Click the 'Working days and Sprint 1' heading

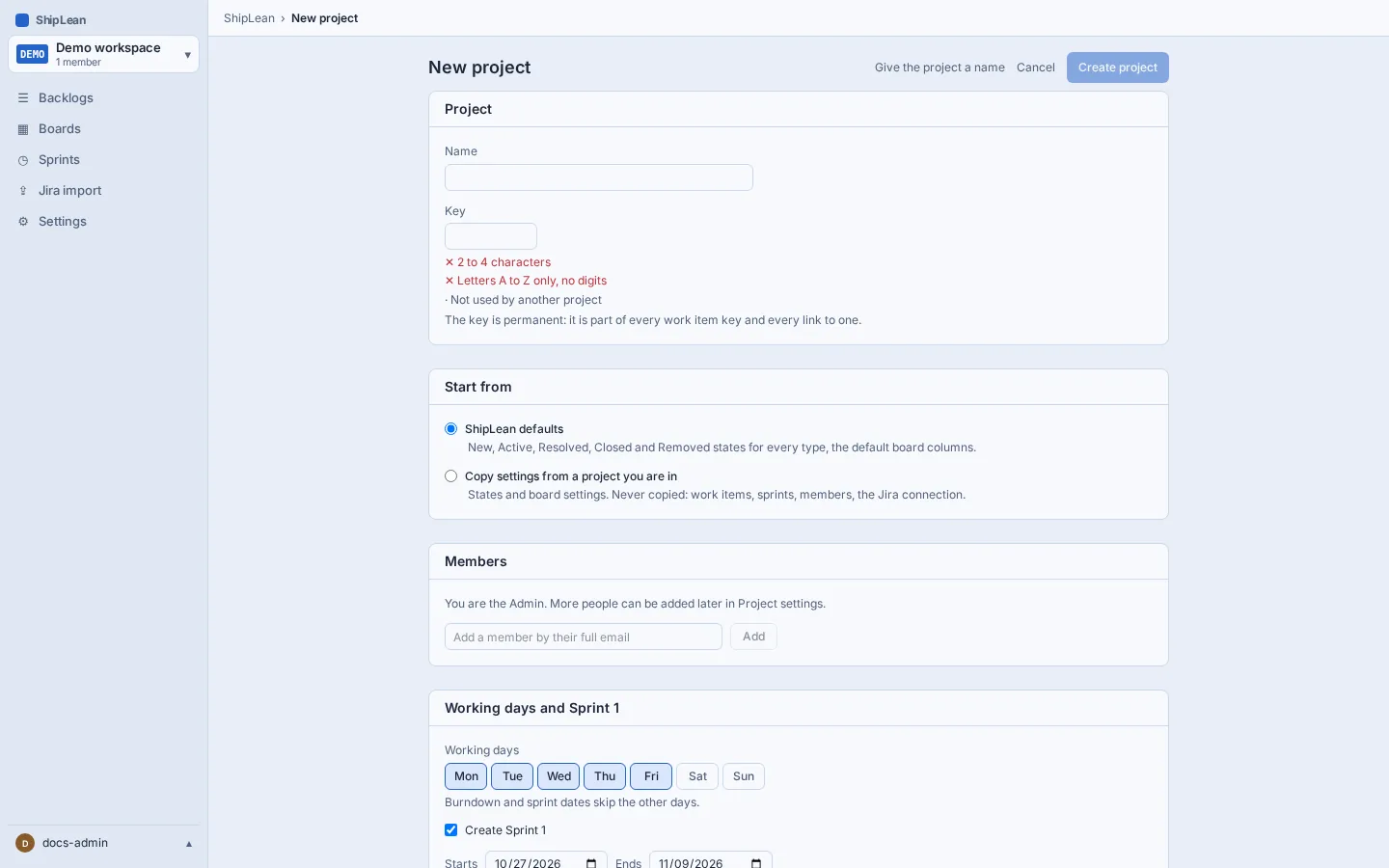click(532, 708)
